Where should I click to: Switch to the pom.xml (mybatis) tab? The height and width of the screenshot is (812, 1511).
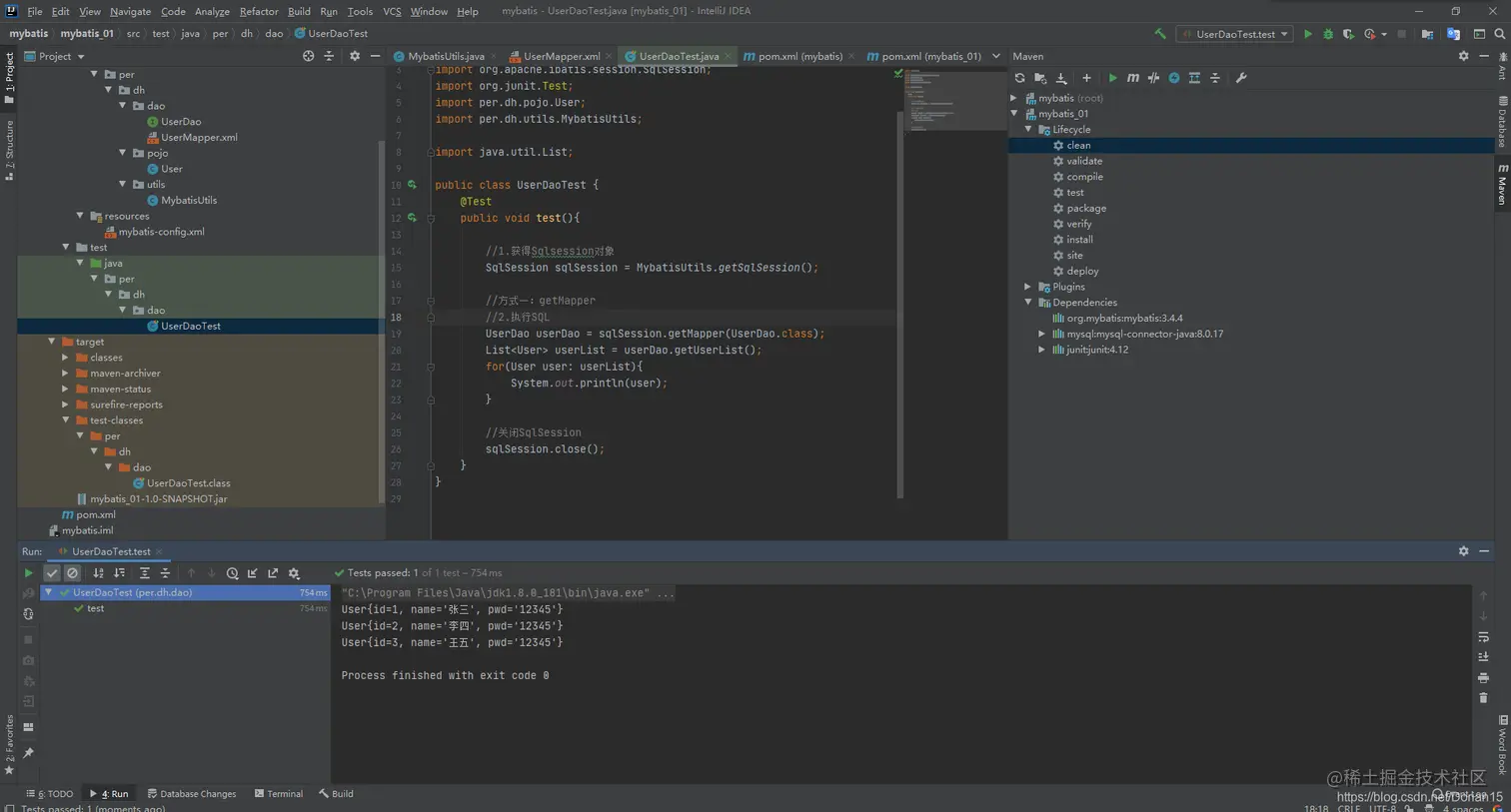coord(799,56)
